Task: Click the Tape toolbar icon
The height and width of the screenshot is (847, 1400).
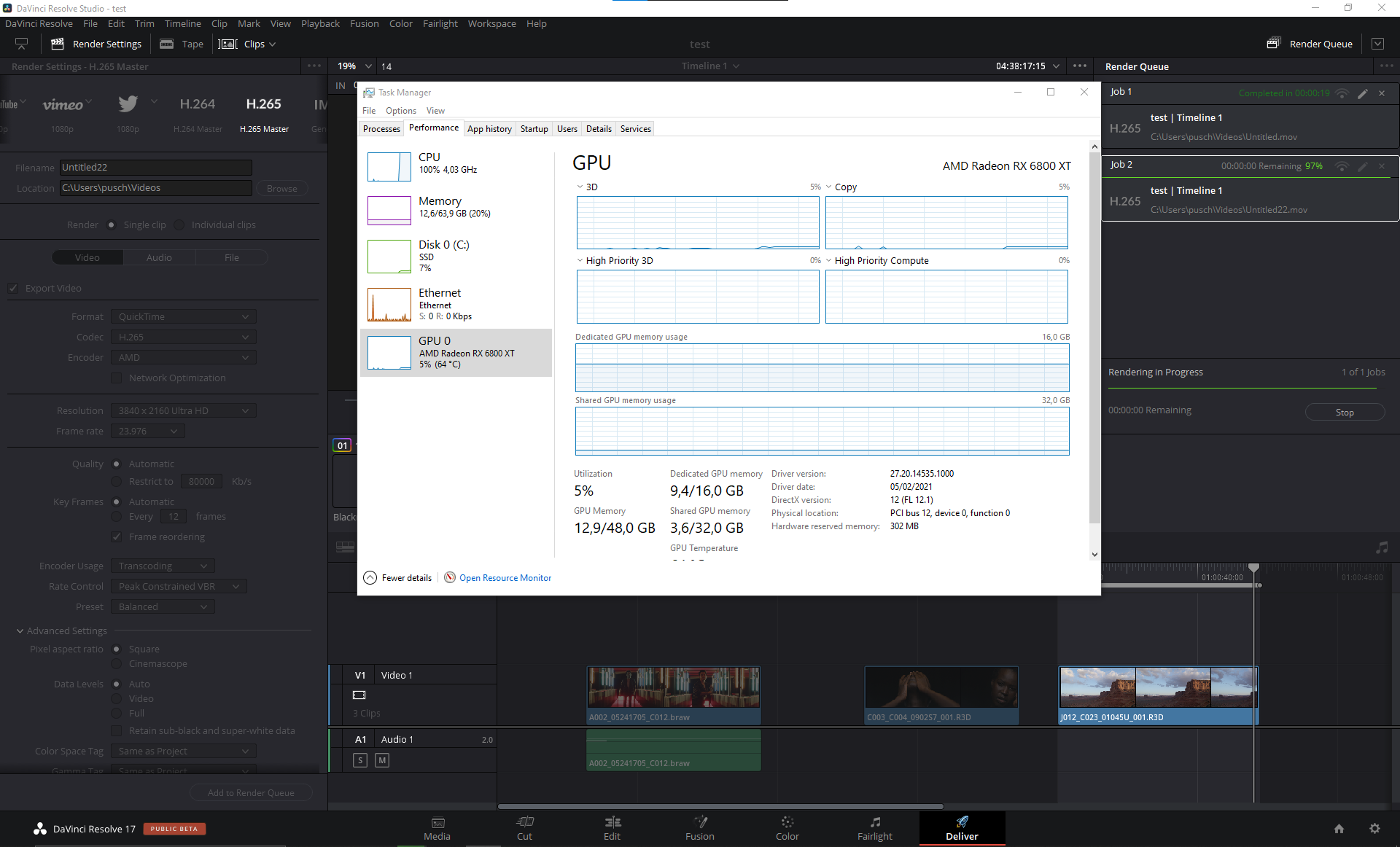Action: point(166,44)
